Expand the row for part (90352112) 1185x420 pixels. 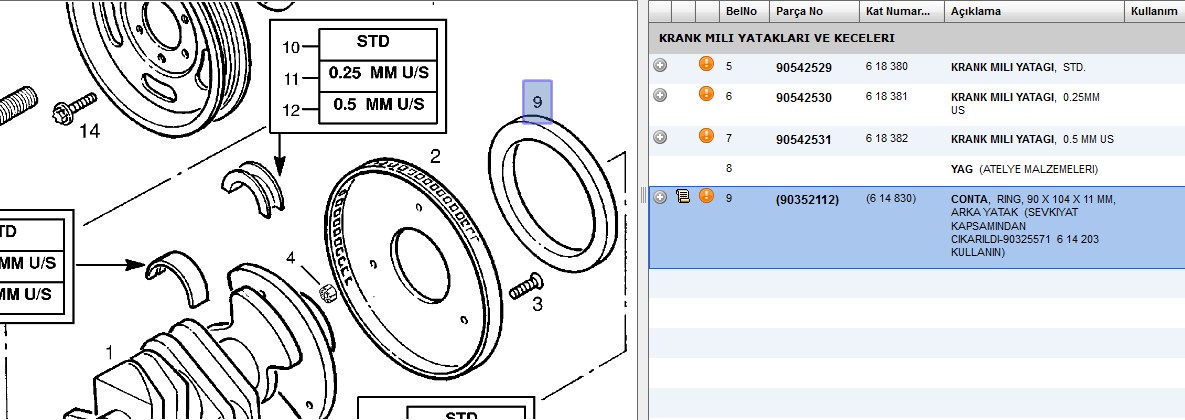(x=660, y=197)
